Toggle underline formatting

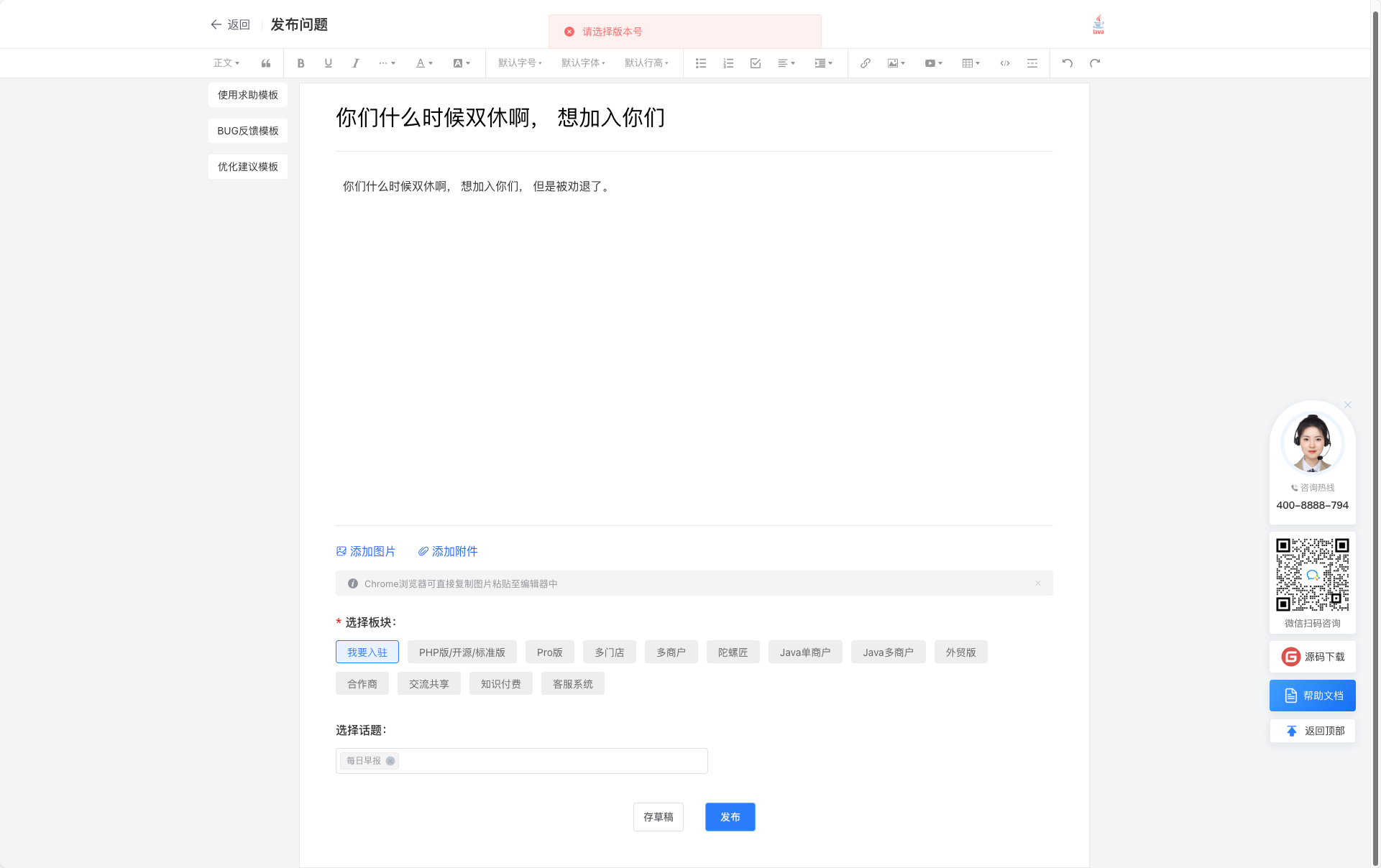(x=329, y=63)
